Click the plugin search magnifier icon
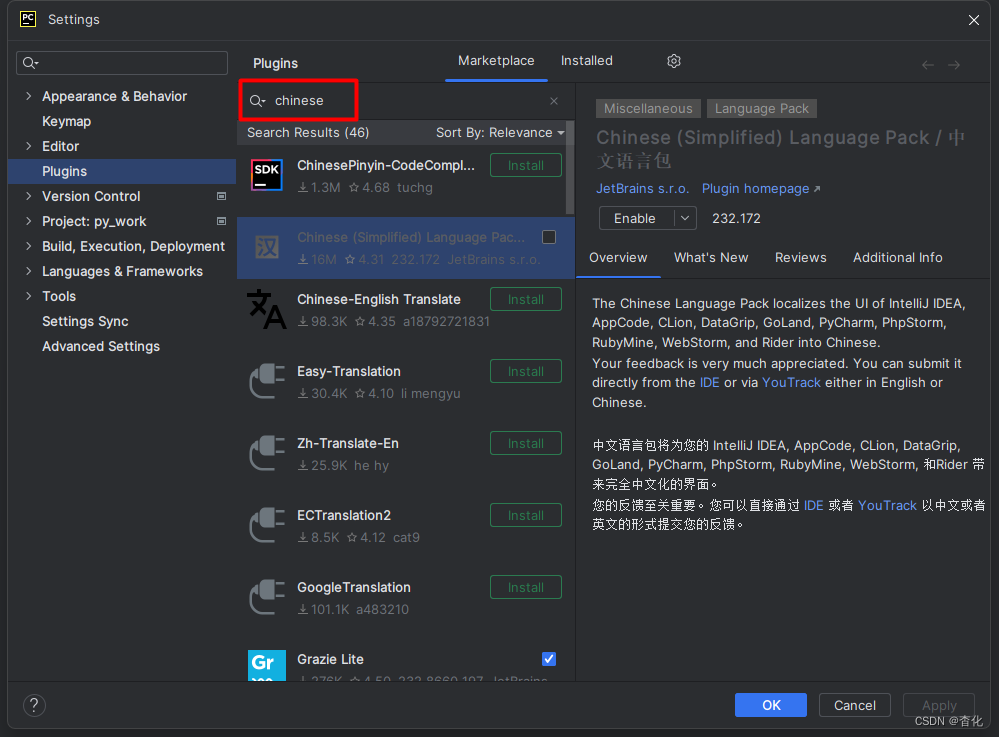This screenshot has height=737, width=999. 257,101
